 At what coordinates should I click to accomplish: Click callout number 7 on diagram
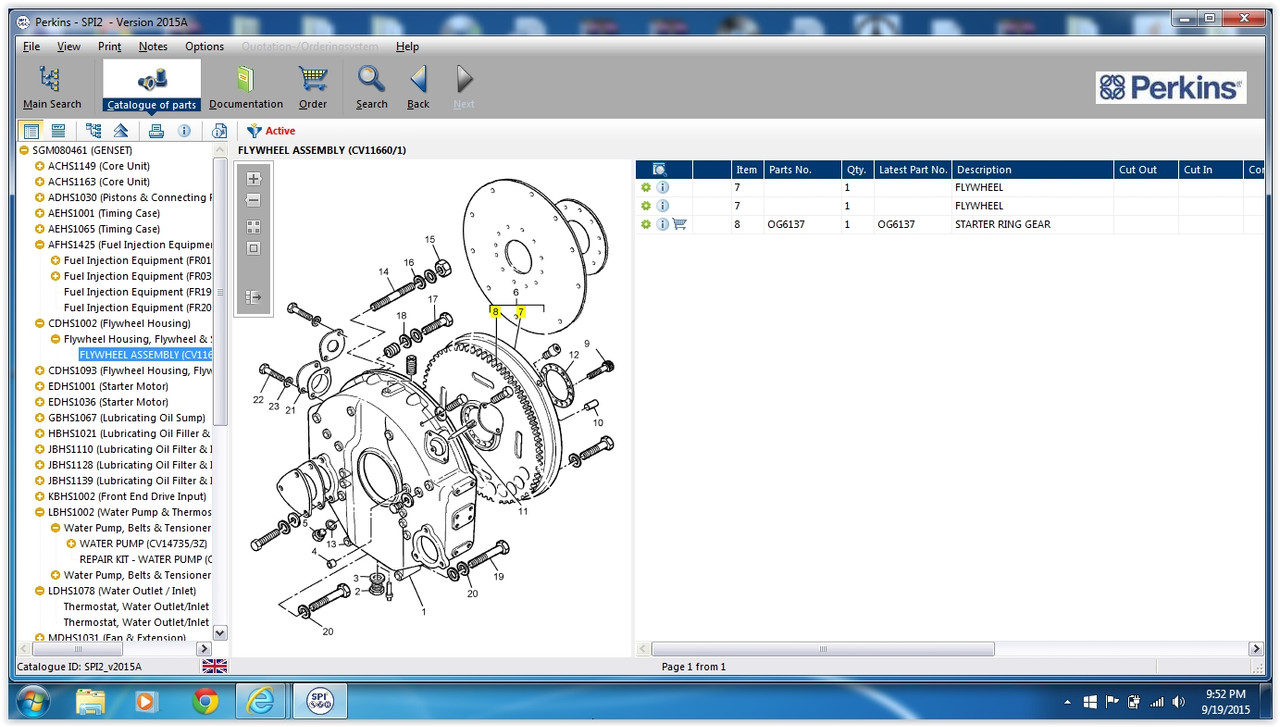(520, 312)
